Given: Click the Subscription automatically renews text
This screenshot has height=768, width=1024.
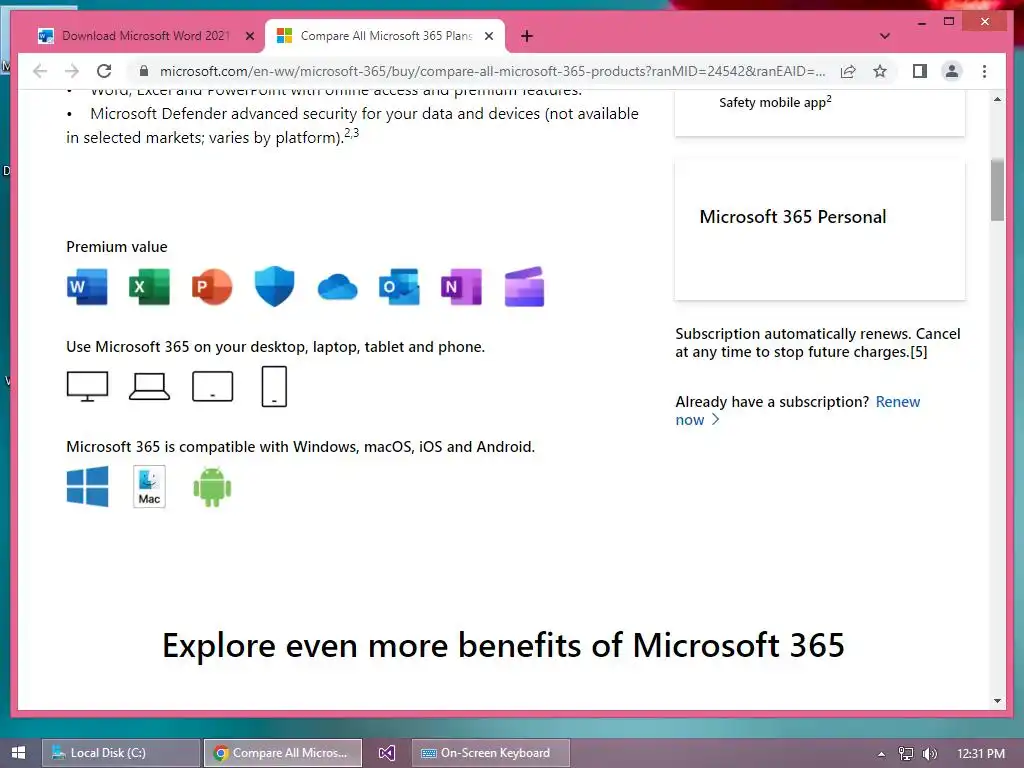Looking at the screenshot, I should point(818,343).
